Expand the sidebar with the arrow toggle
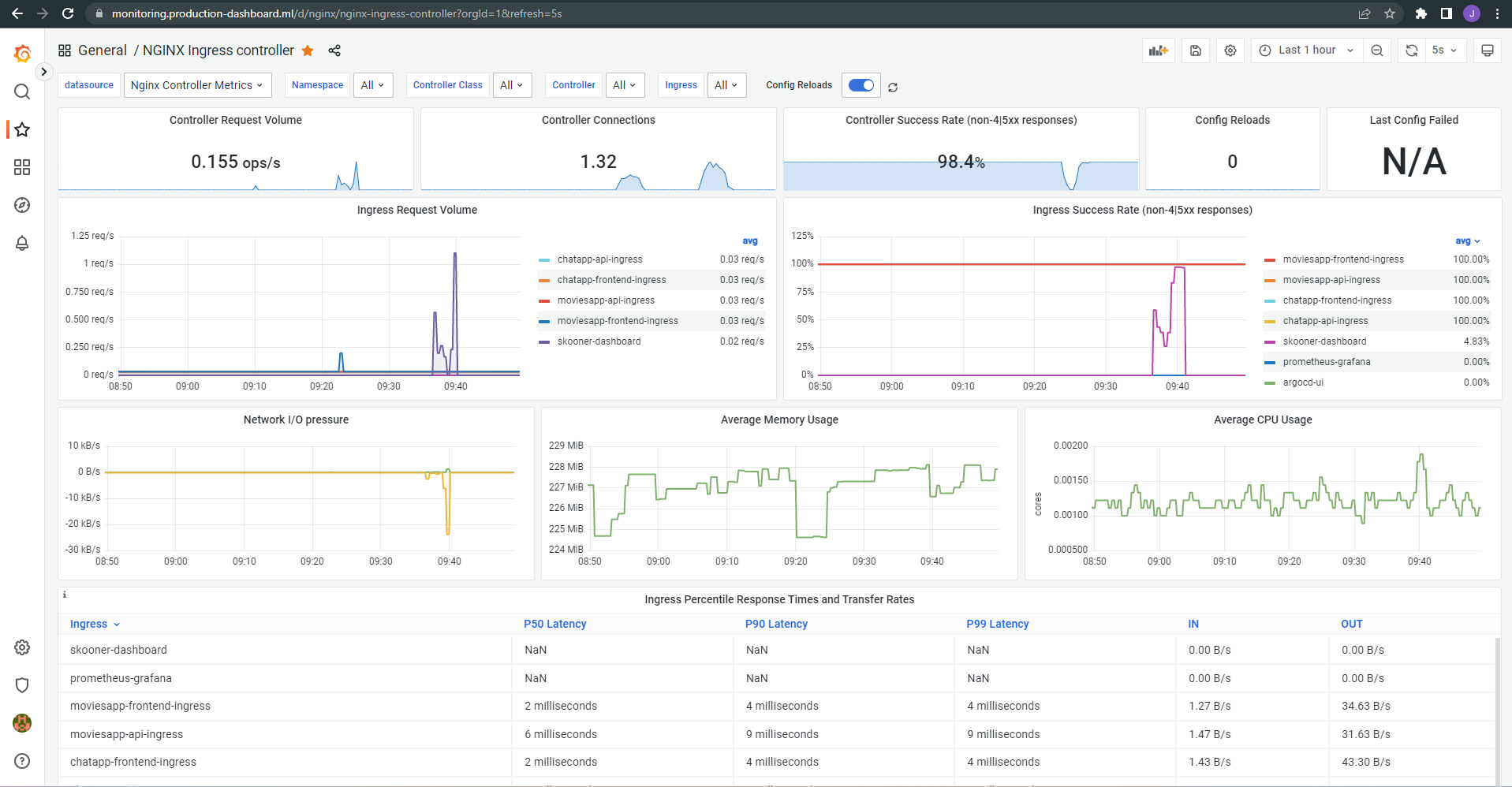Image resolution: width=1512 pixels, height=787 pixels. 44,72
